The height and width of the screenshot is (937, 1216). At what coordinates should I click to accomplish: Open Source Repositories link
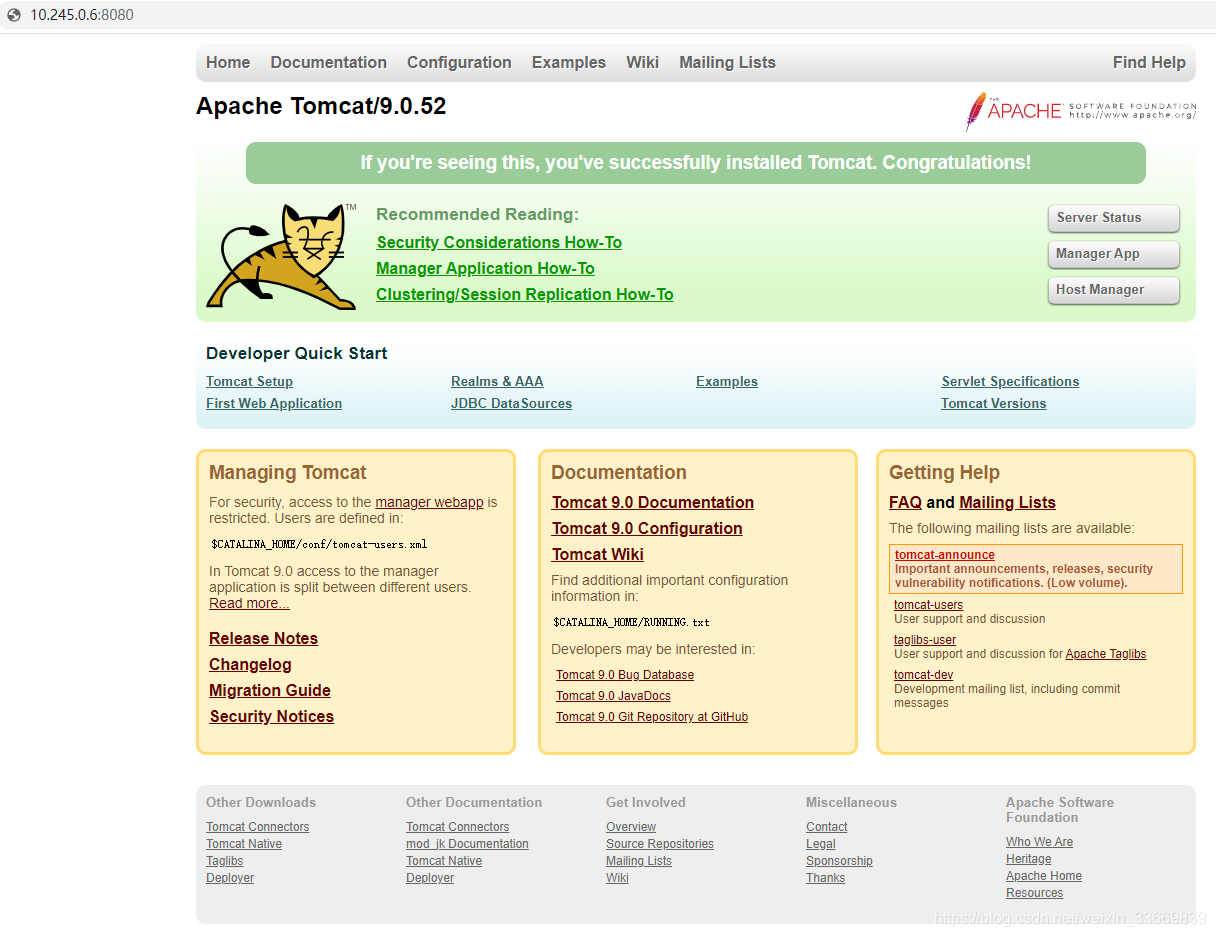pyautogui.click(x=660, y=844)
